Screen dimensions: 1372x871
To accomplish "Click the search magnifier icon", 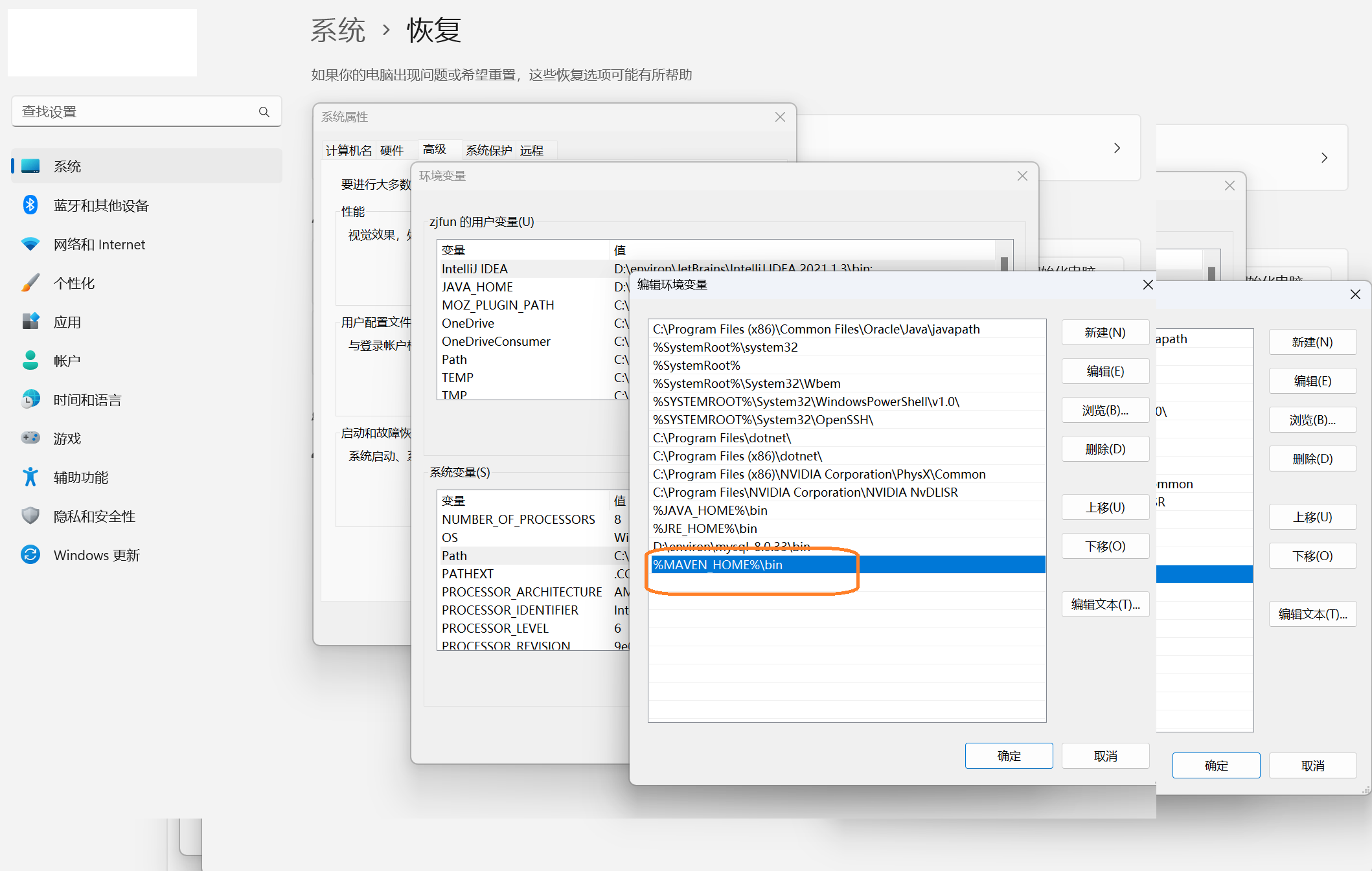I will pos(264,111).
